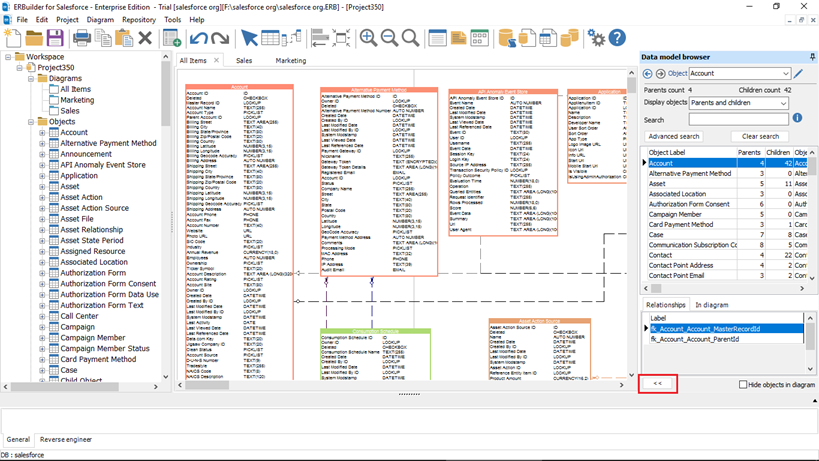
Task: Open settings with the gear icon
Action: pyautogui.click(x=596, y=38)
